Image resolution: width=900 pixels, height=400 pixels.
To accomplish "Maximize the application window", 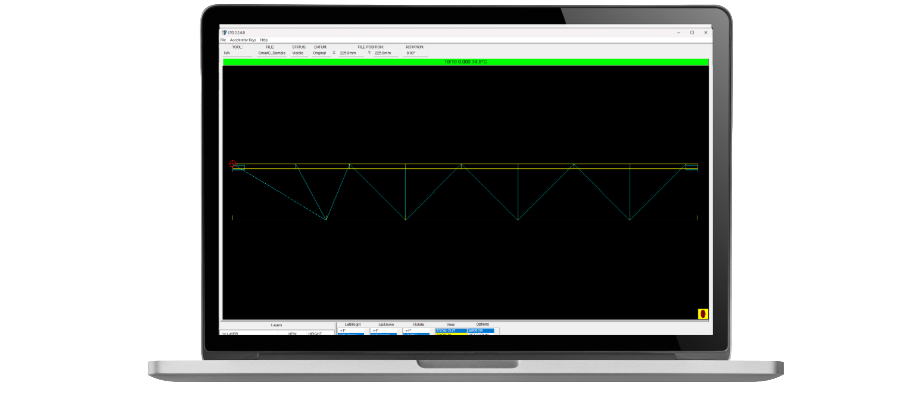I will coord(692,33).
